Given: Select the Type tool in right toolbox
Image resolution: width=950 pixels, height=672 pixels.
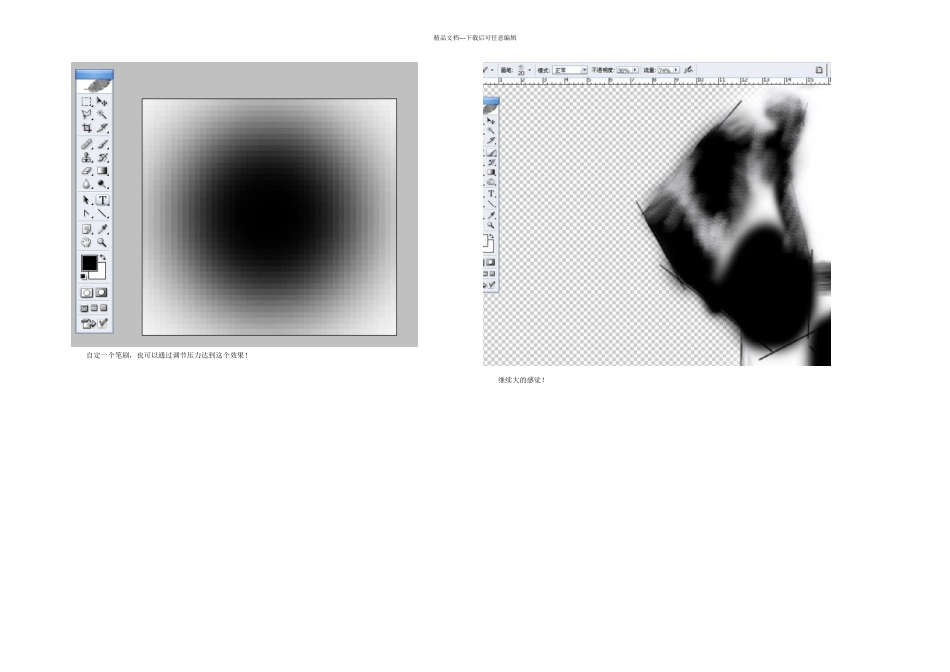Looking at the screenshot, I should (491, 194).
